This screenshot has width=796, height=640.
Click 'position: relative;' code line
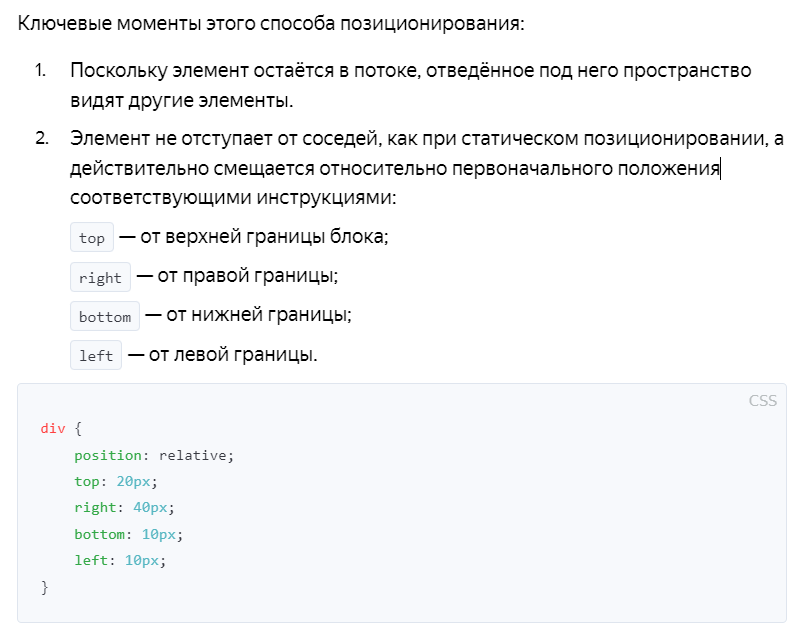[x=154, y=455]
